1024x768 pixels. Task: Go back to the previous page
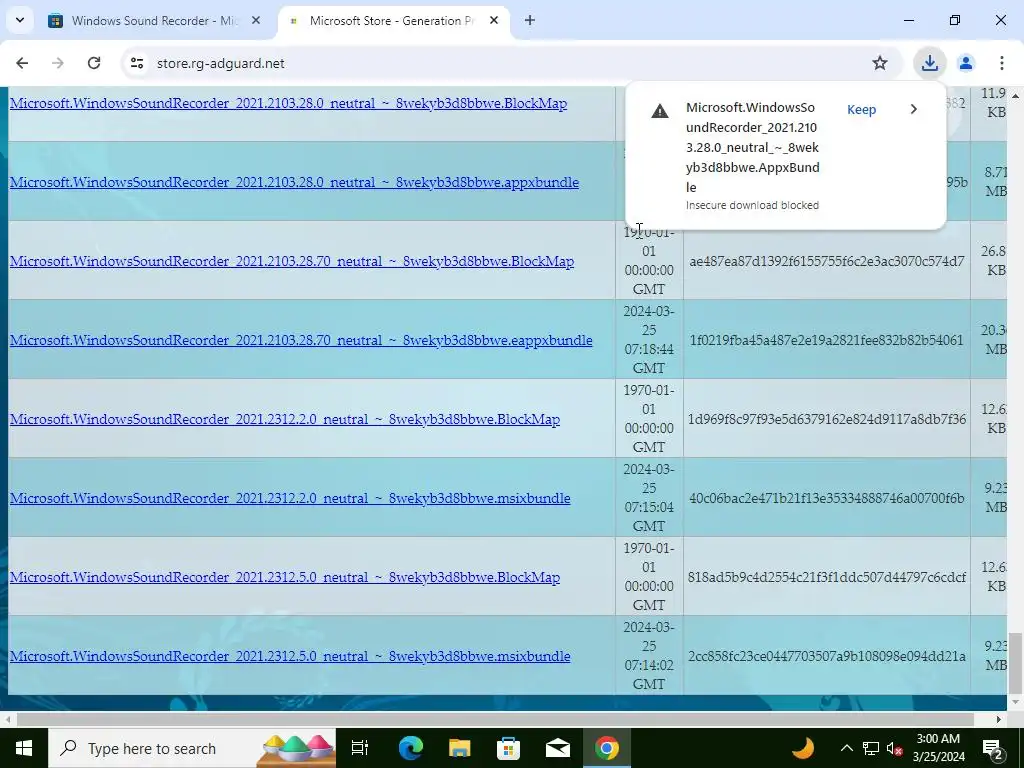pyautogui.click(x=22, y=63)
